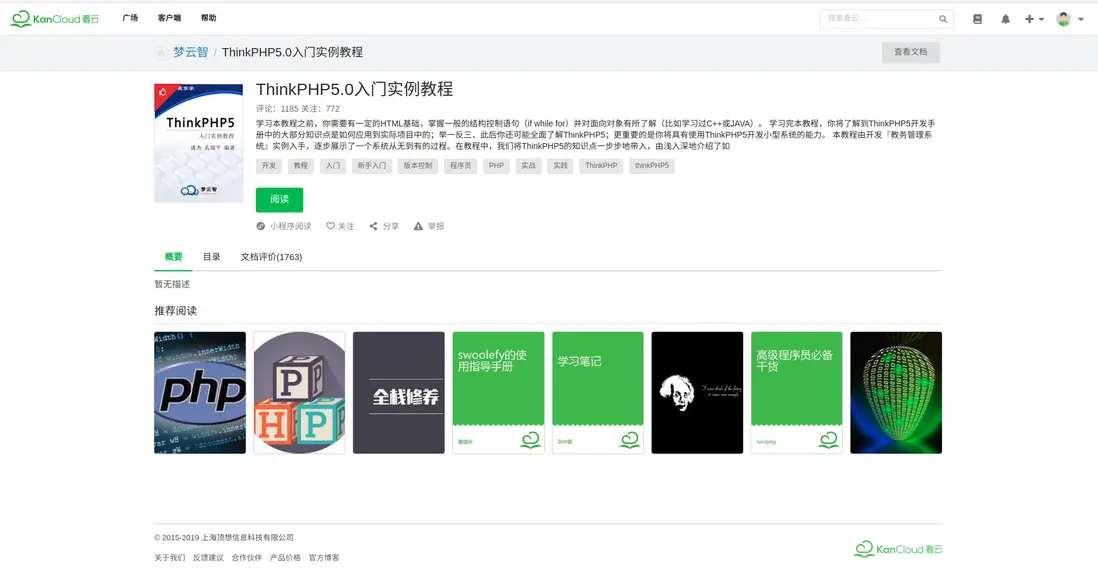Click the 梦云智 breadcrumb link
Viewport: 1098px width, 586px height.
[190, 53]
